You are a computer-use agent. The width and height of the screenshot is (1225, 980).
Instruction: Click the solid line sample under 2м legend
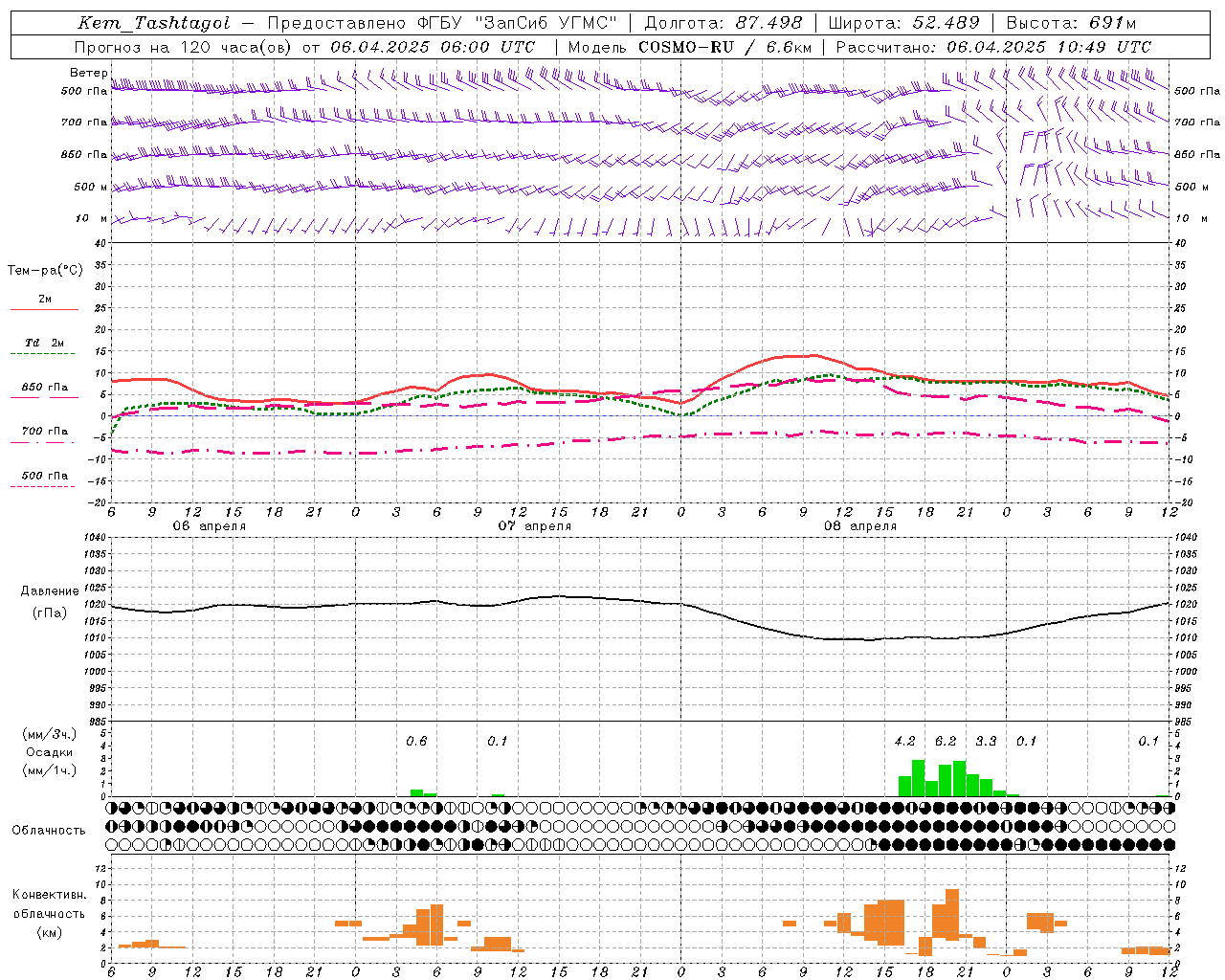tap(45, 310)
